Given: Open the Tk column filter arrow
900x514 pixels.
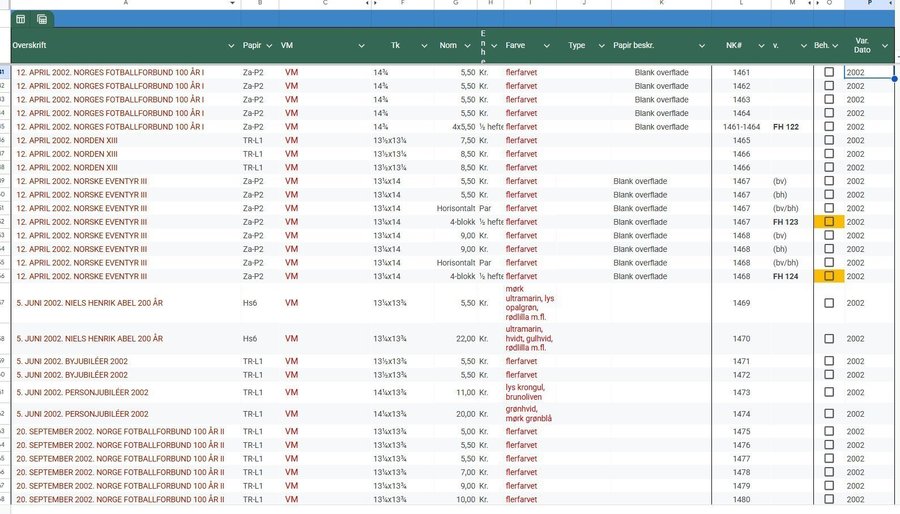Looking at the screenshot, I should (424, 46).
